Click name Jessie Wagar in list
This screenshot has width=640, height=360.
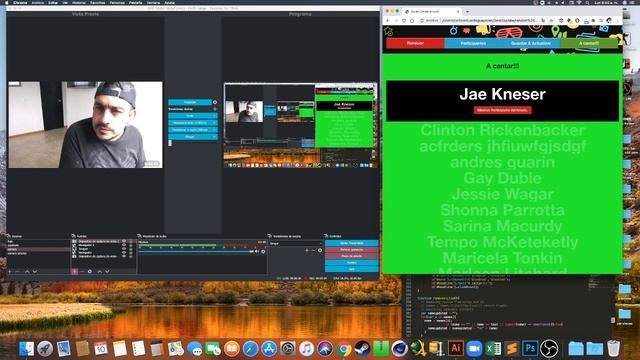click(x=502, y=194)
